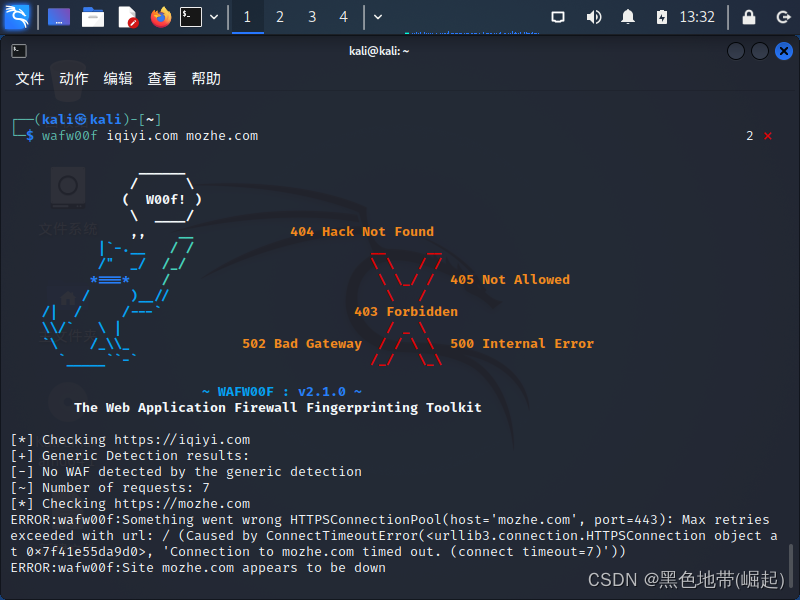Close the terminal with blue X button

click(x=784, y=51)
